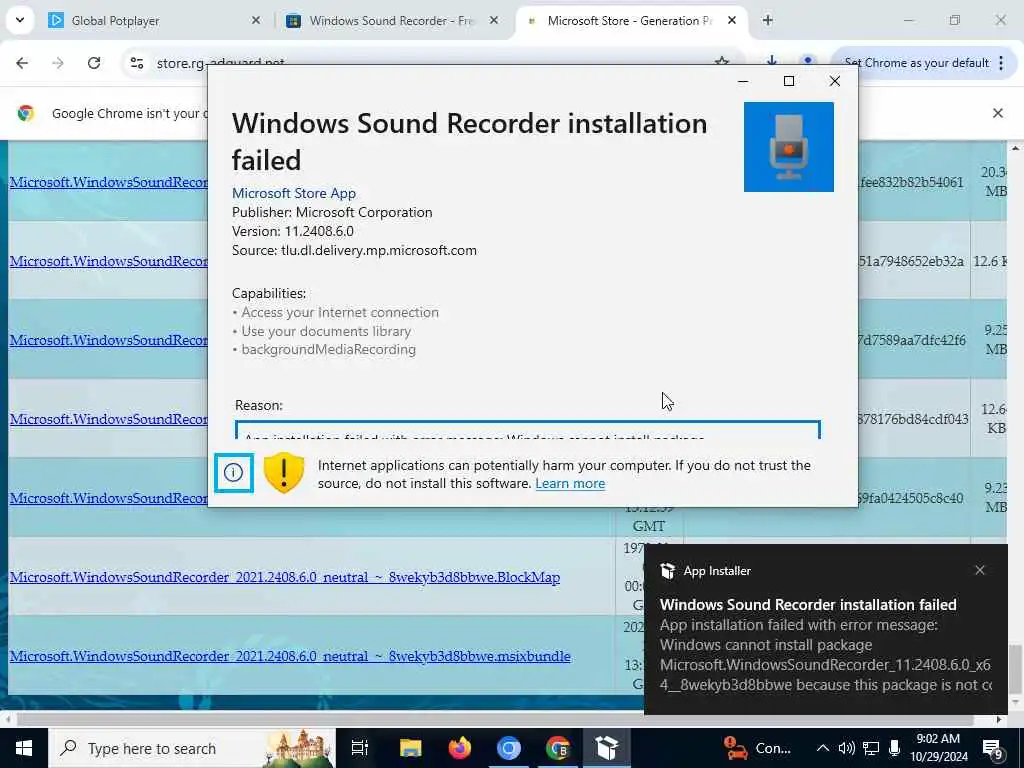Switch to Google Chrome in taskbar
1024x768 pixels.
558,748
